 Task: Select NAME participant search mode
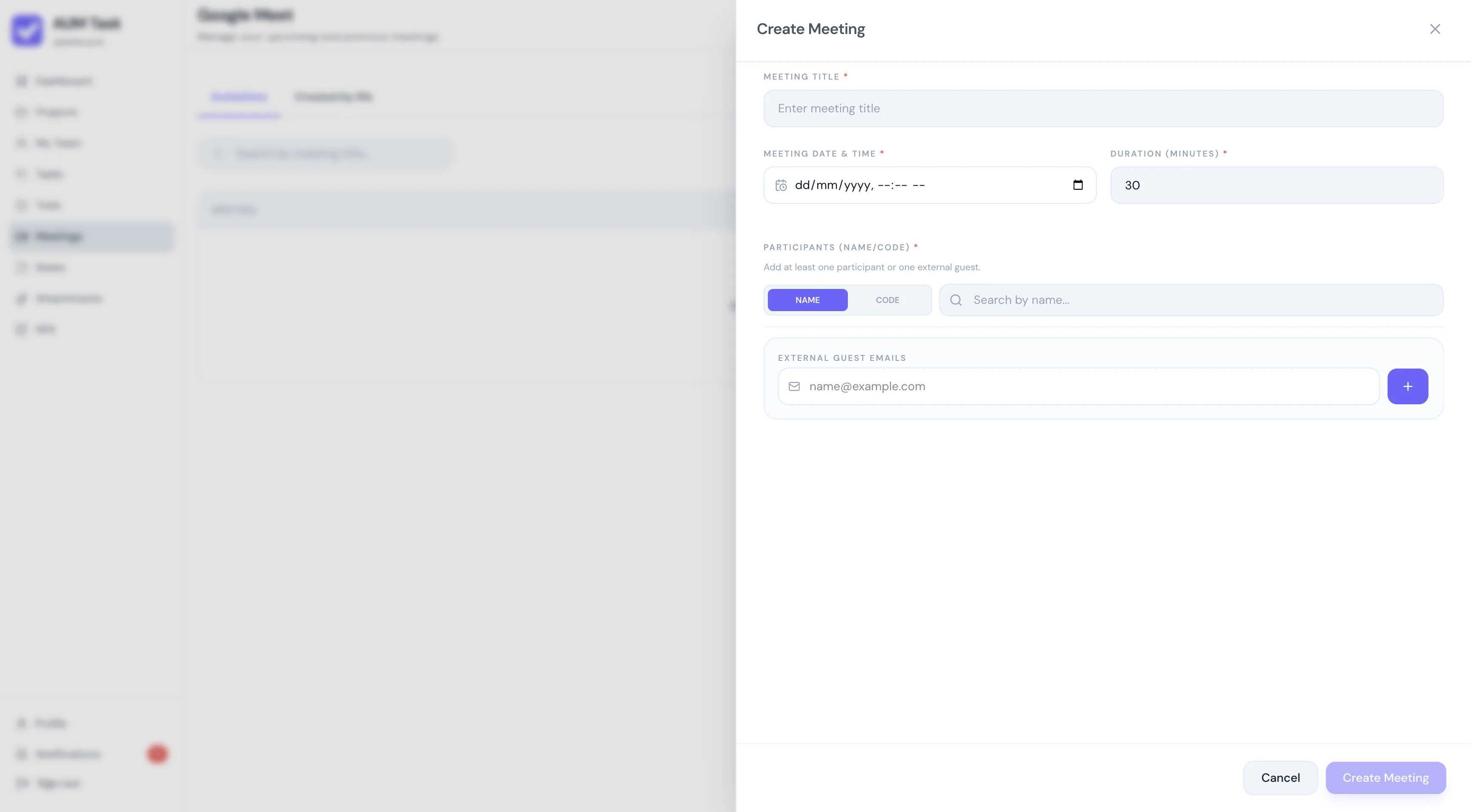tap(807, 300)
